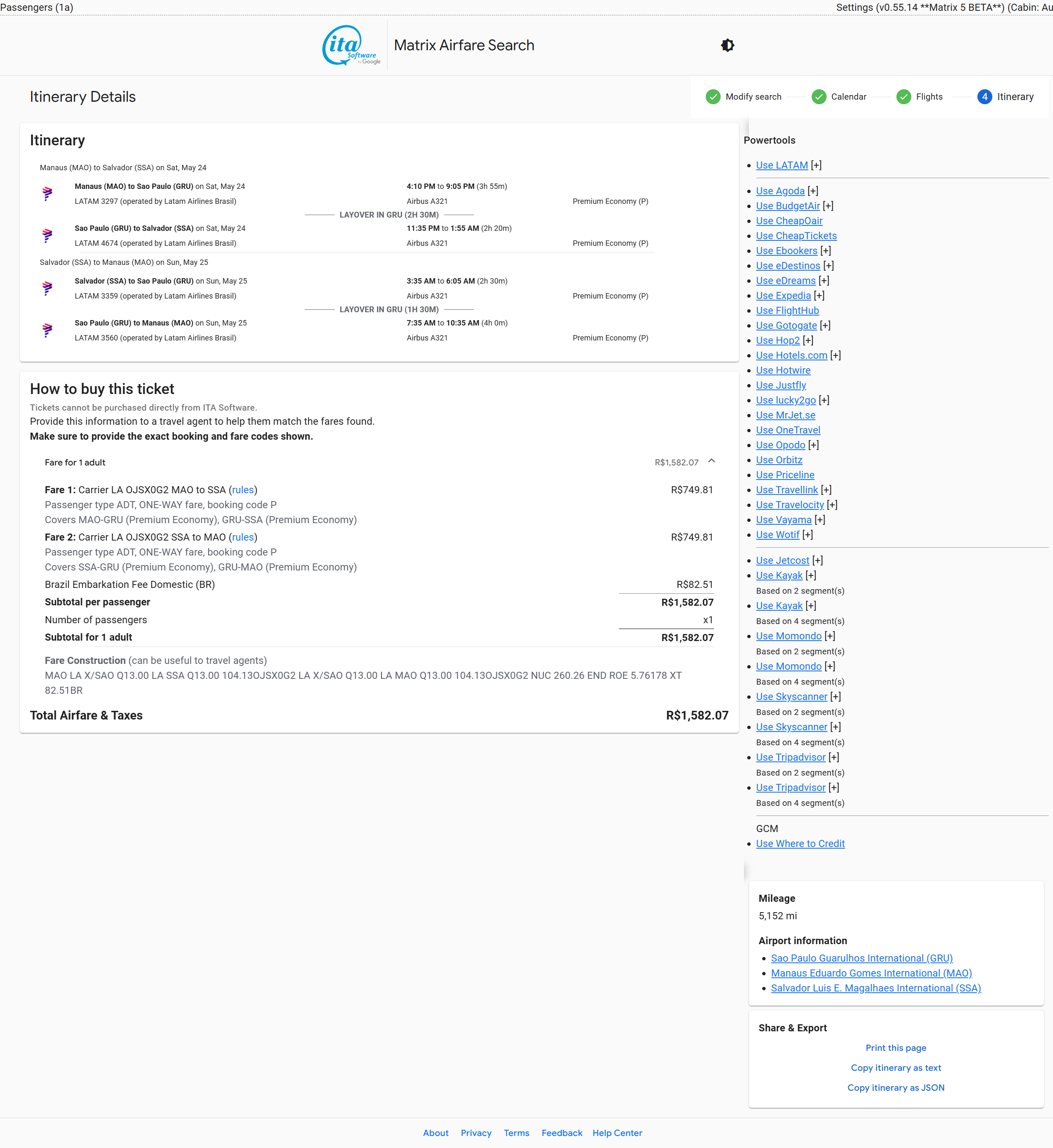Image resolution: width=1053 pixels, height=1148 pixels.
Task: Expand [+] next to Use Wotif
Action: pyautogui.click(x=808, y=535)
